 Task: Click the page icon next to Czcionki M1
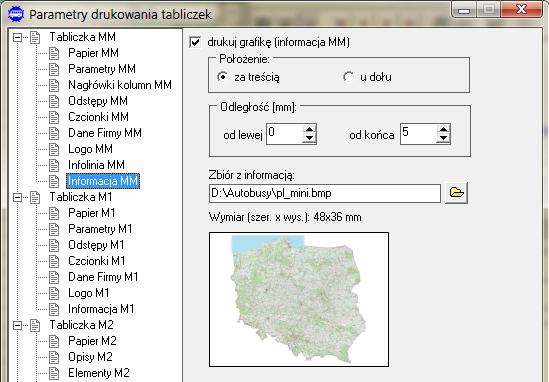54,261
